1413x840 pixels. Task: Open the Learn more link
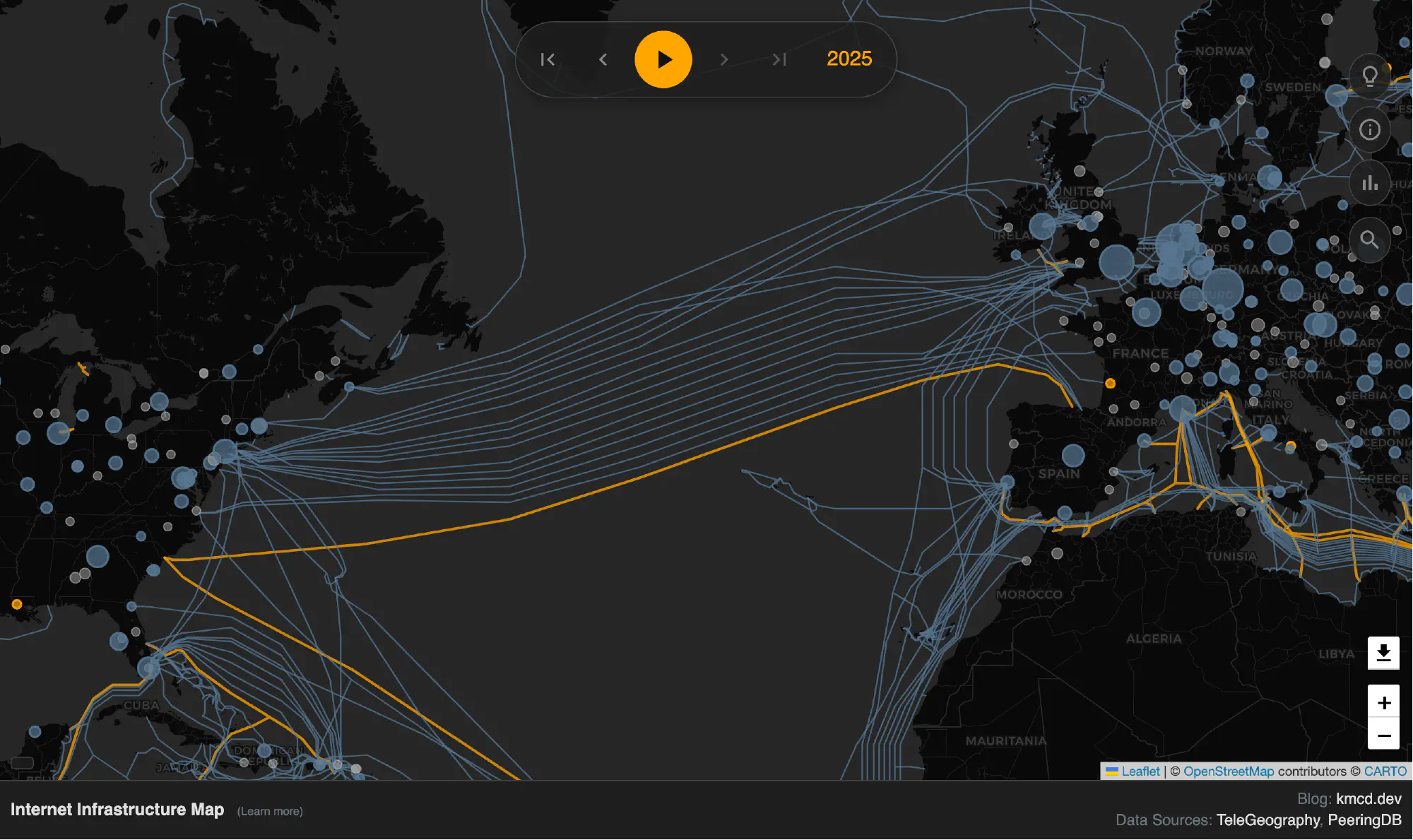270,811
